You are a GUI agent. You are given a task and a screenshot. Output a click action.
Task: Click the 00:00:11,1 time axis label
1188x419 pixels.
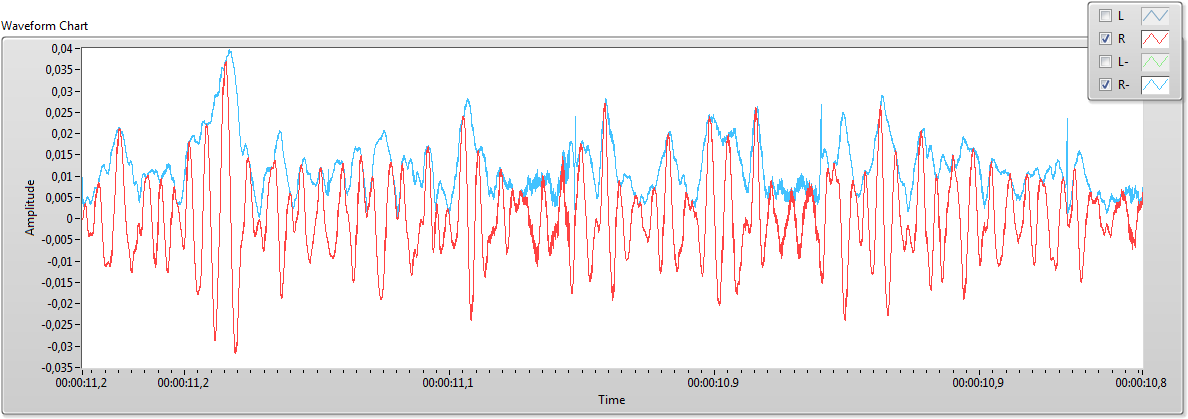[449, 383]
